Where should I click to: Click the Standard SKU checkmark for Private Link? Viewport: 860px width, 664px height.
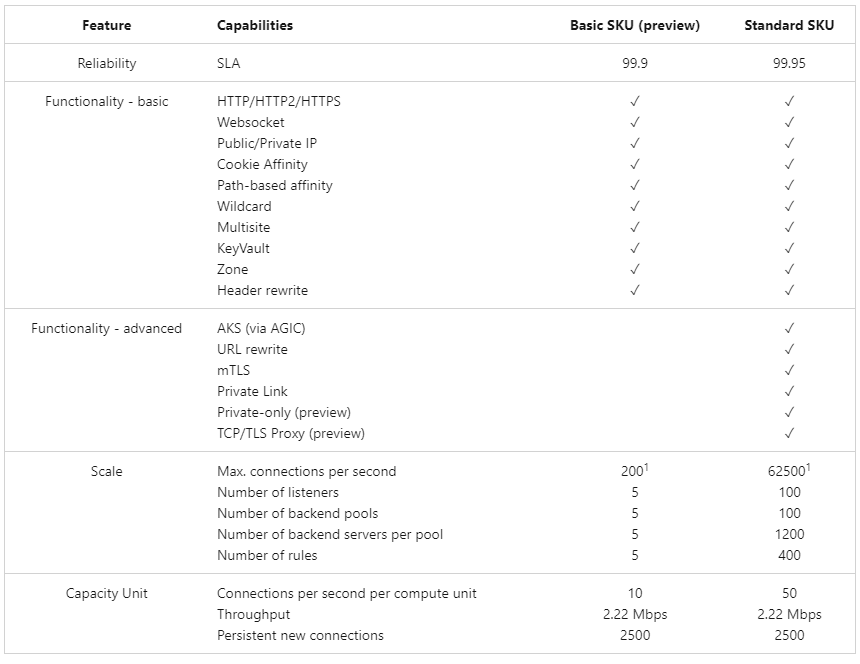coord(789,391)
